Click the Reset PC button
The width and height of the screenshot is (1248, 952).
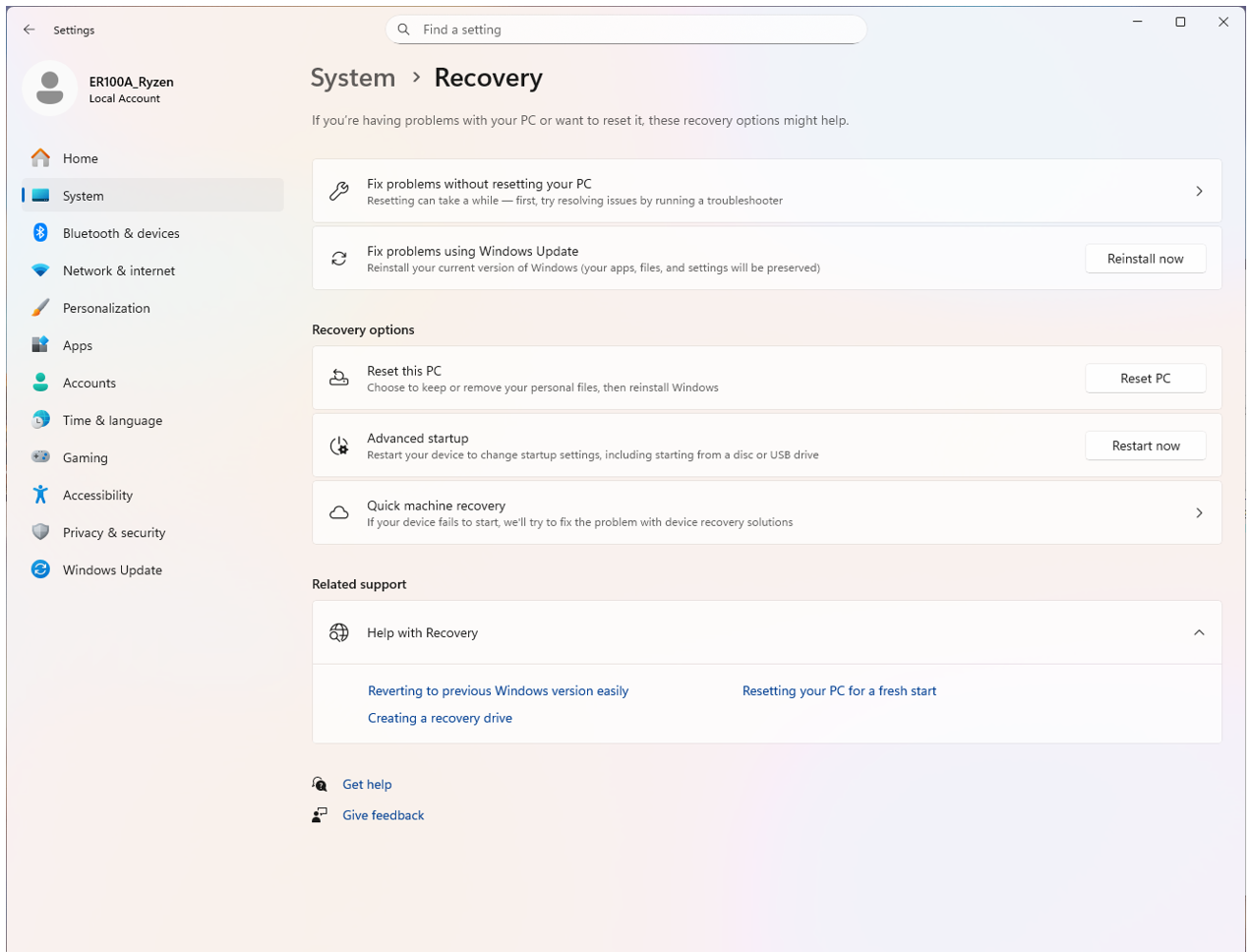1145,379
